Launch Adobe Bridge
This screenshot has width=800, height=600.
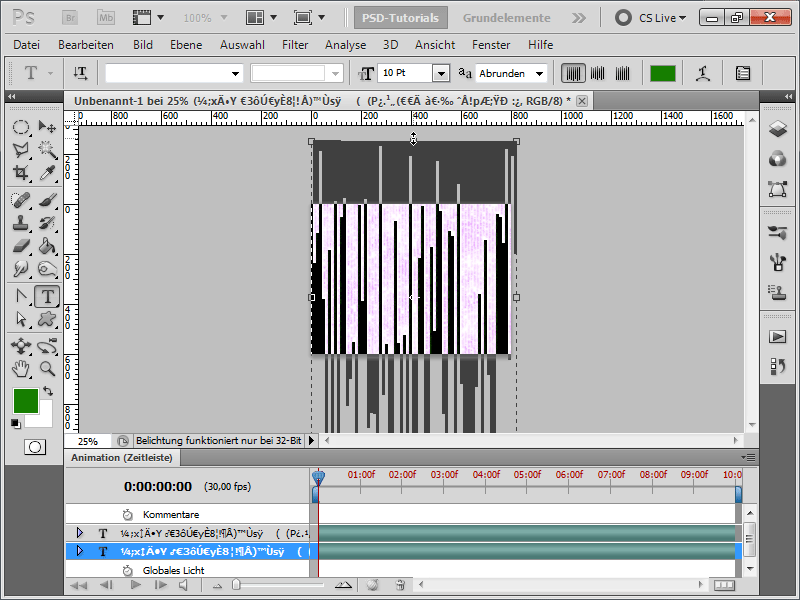coord(70,18)
